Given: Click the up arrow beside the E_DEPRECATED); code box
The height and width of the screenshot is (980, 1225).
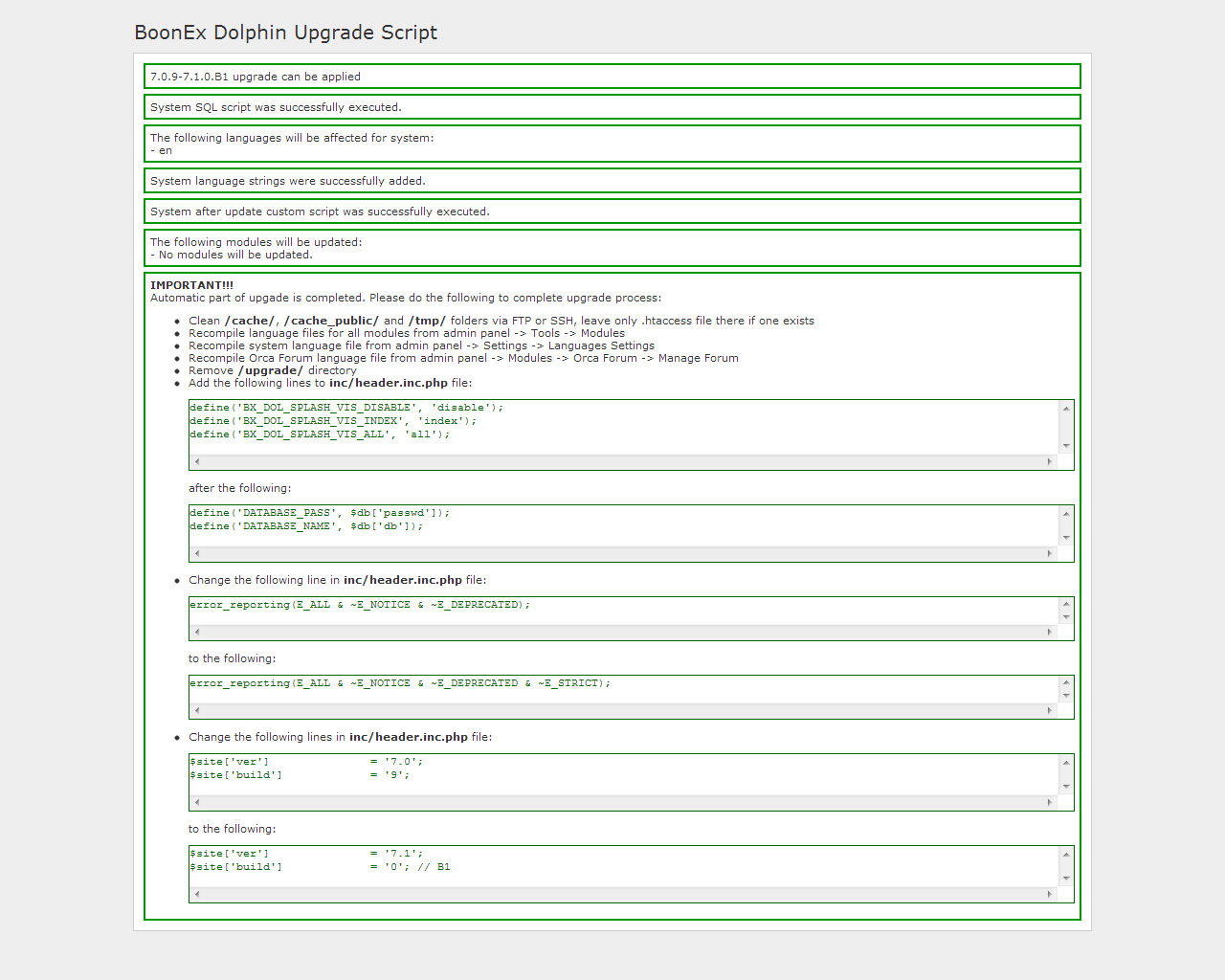Looking at the screenshot, I should [1066, 605].
